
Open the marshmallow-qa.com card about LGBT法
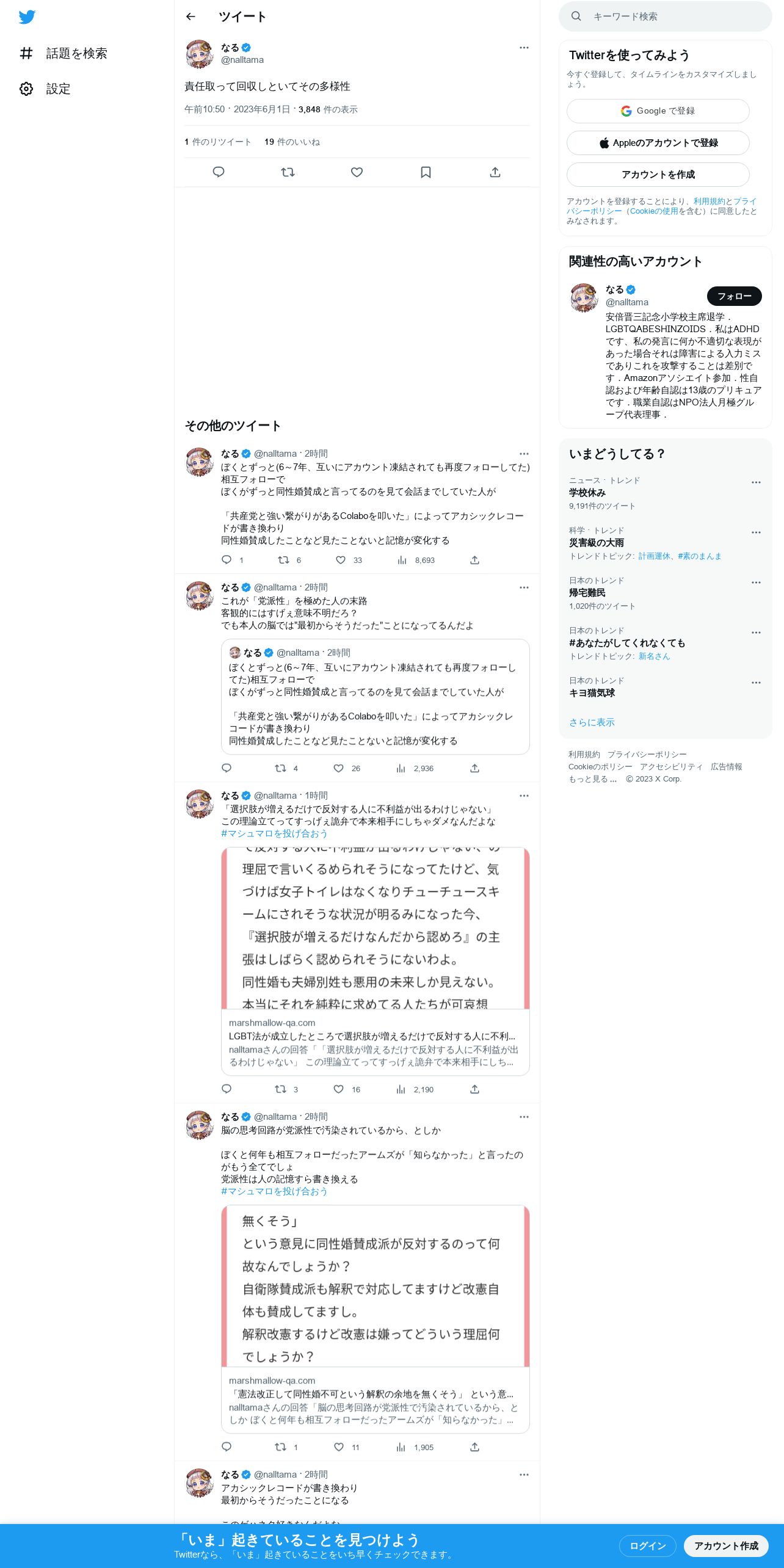click(x=375, y=961)
